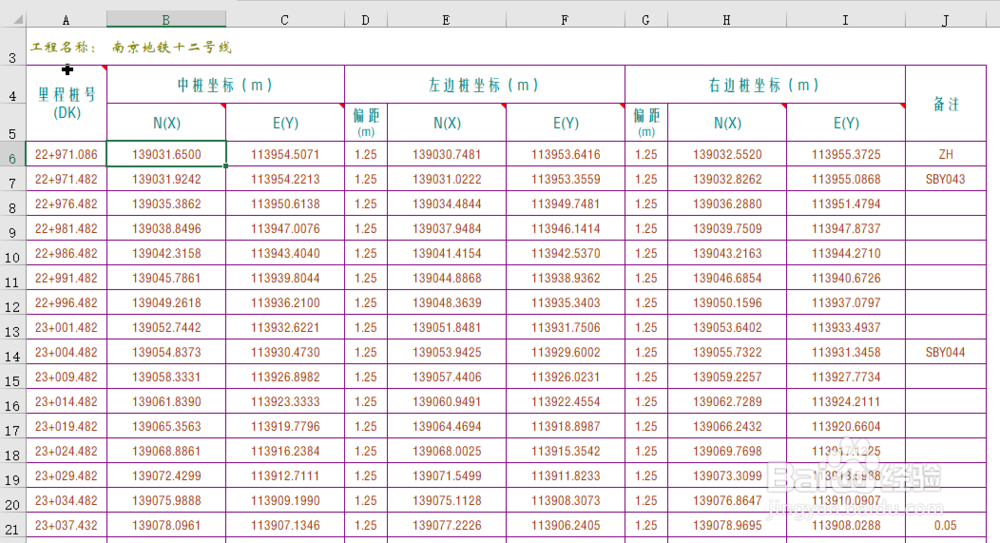Image resolution: width=1000 pixels, height=543 pixels.
Task: Click N(X) header under 中桩坐标
Action: [166, 123]
